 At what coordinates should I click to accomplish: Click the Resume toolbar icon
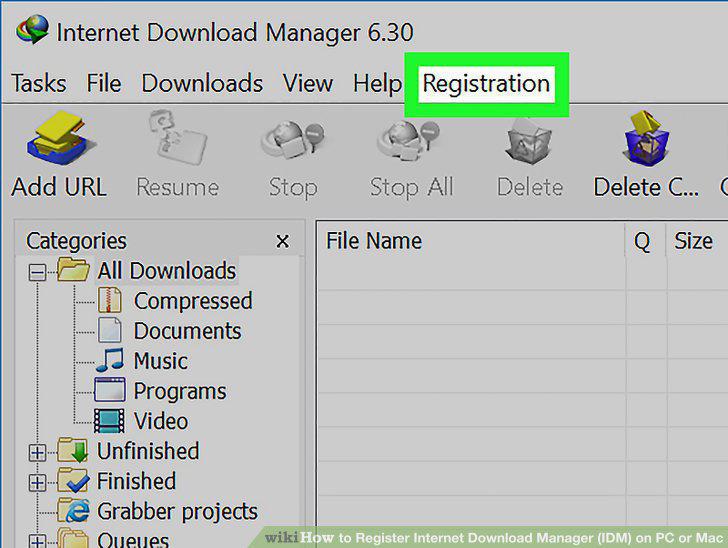tap(178, 138)
